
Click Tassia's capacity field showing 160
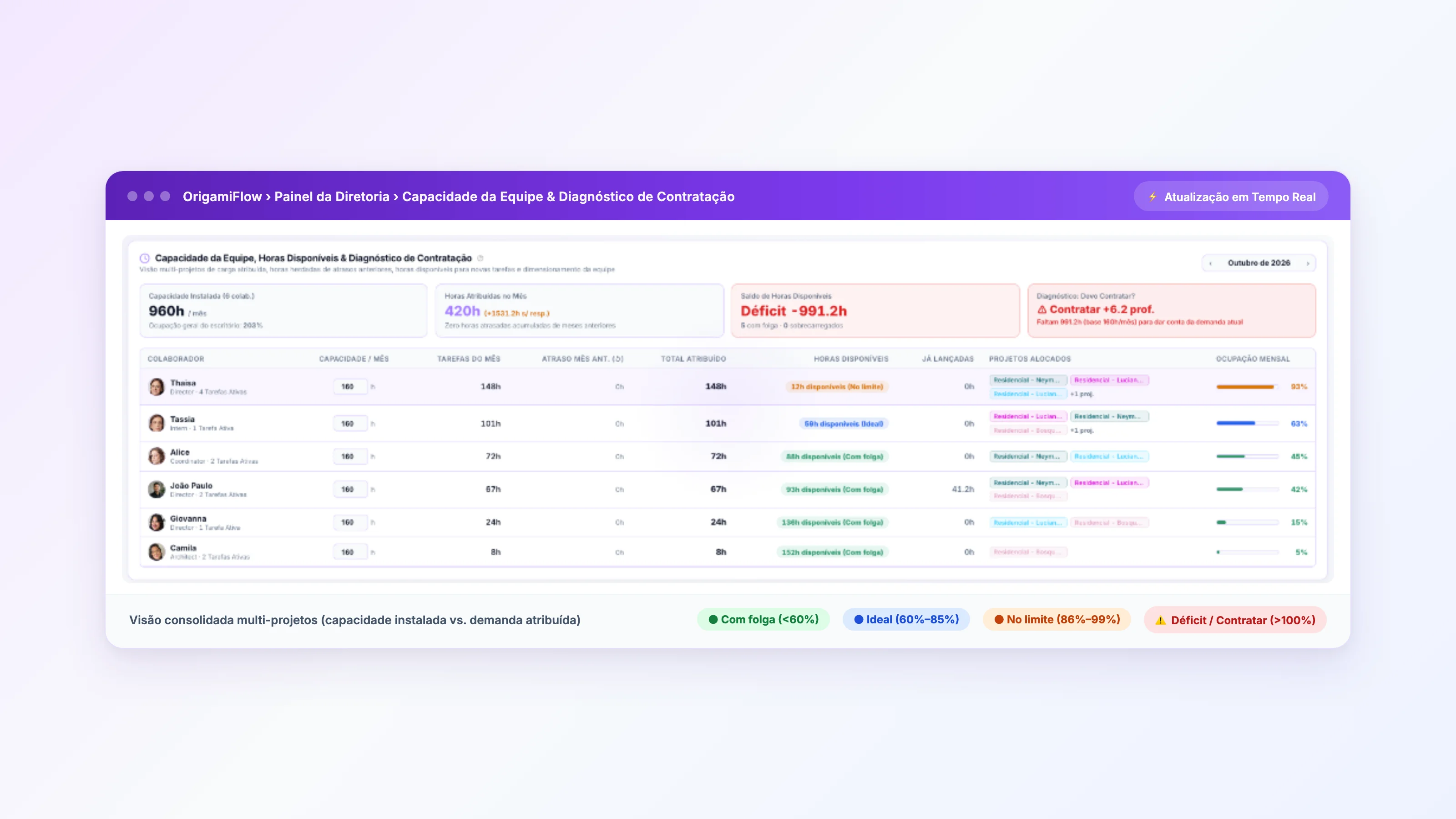pos(350,423)
